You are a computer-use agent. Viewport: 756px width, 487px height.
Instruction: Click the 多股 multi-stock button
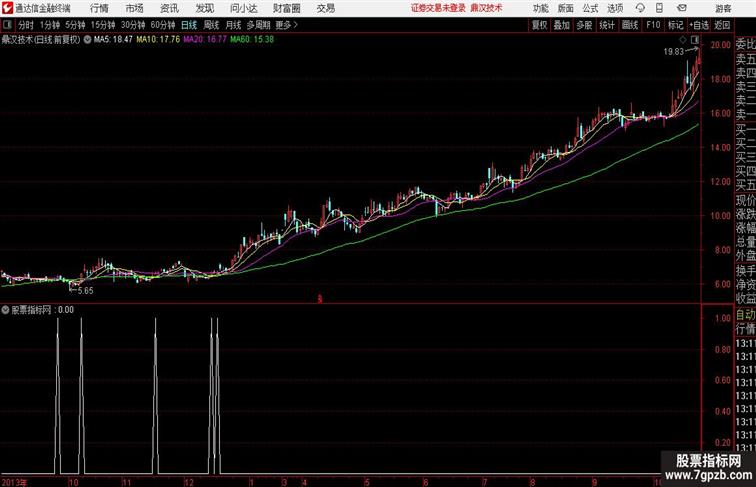(x=584, y=25)
